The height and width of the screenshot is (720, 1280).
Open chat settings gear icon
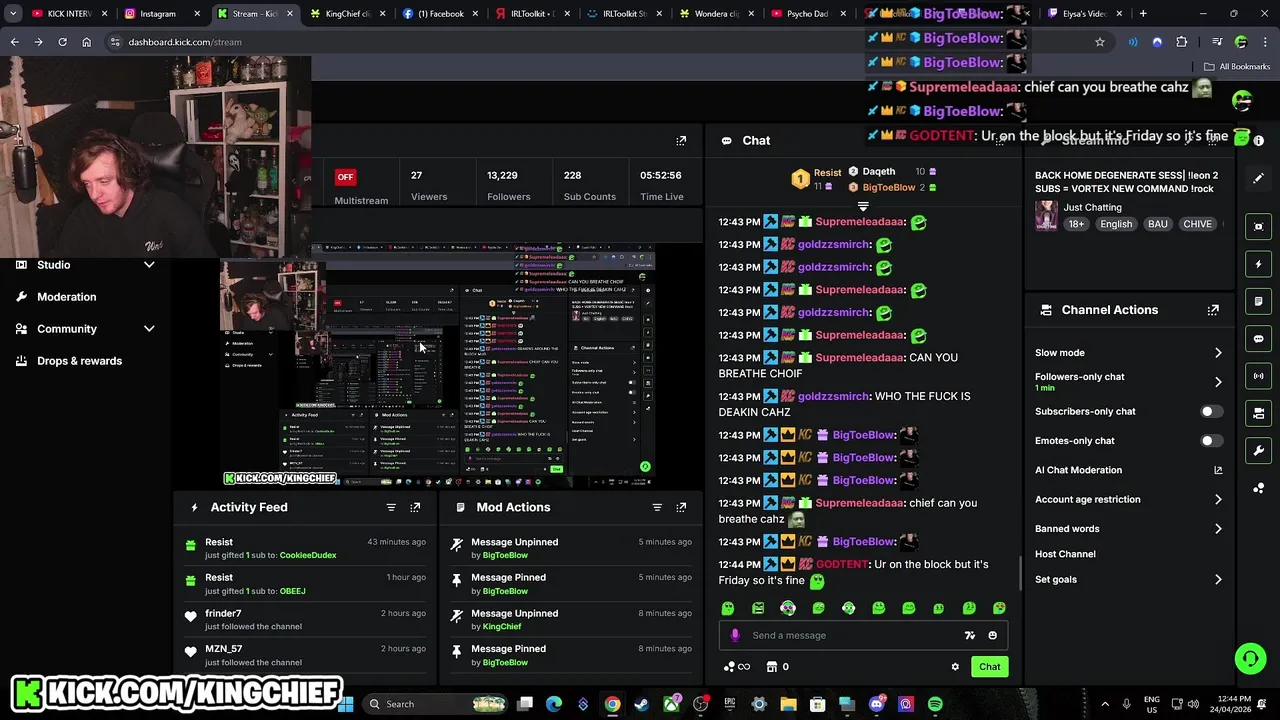pos(955,667)
